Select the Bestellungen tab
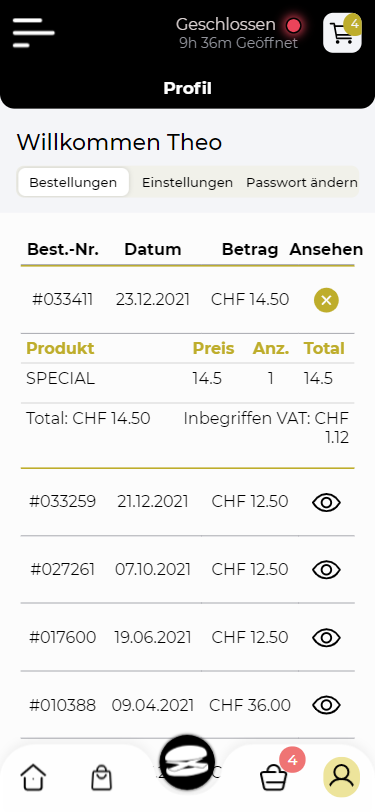The image size is (375, 812). pyautogui.click(x=73, y=182)
